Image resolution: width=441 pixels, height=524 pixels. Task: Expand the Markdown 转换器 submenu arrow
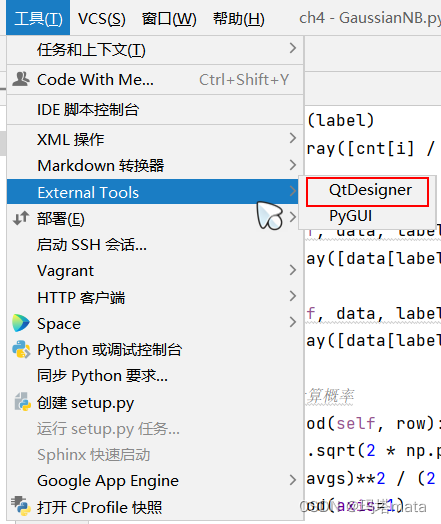click(293, 165)
